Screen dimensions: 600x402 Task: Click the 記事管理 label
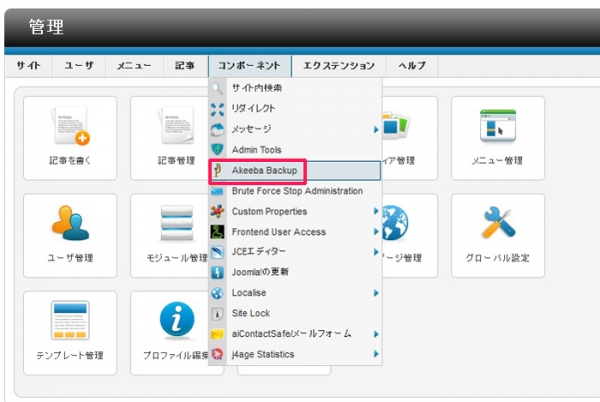click(x=176, y=161)
